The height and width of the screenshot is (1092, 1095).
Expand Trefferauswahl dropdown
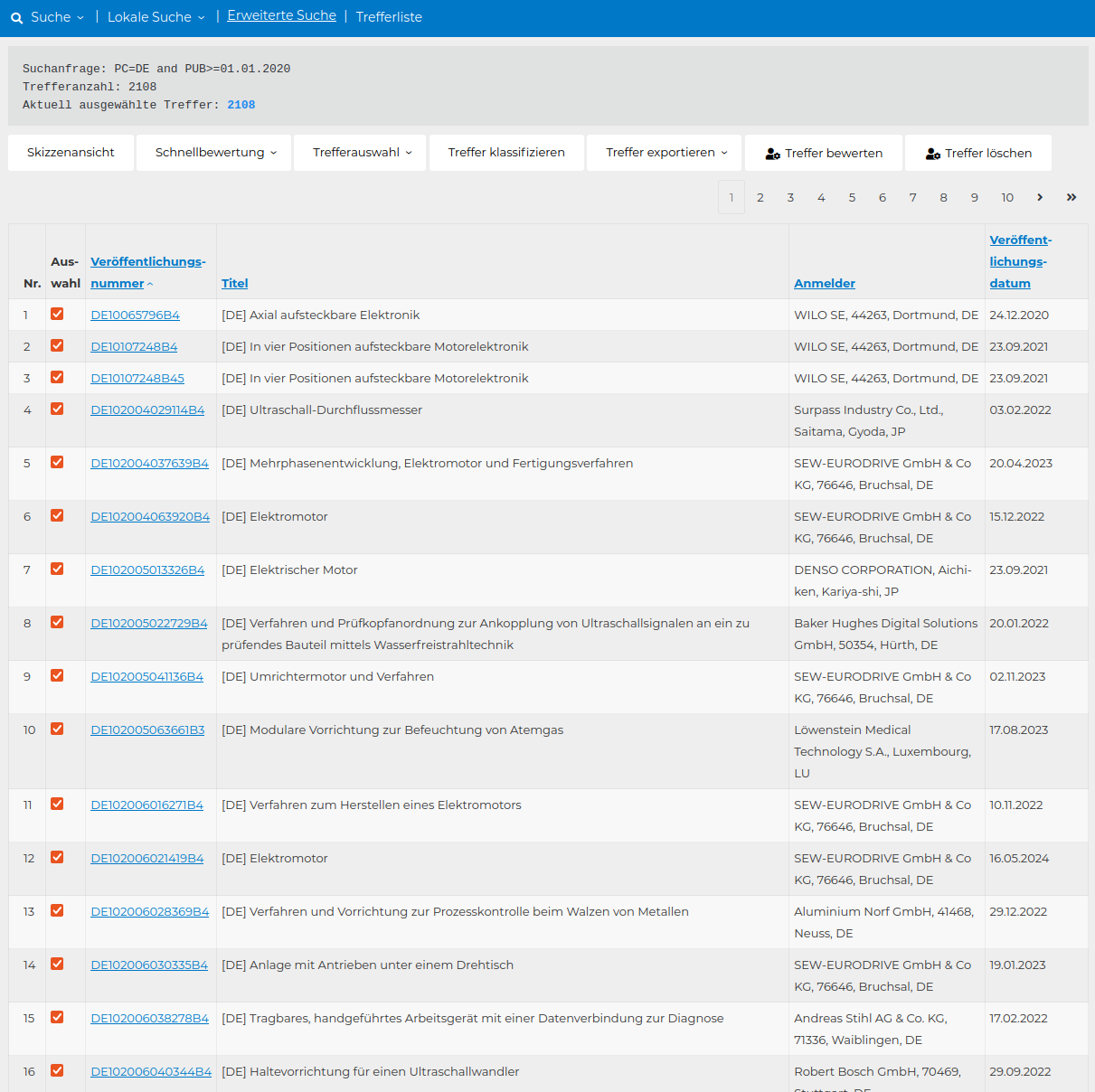point(360,153)
